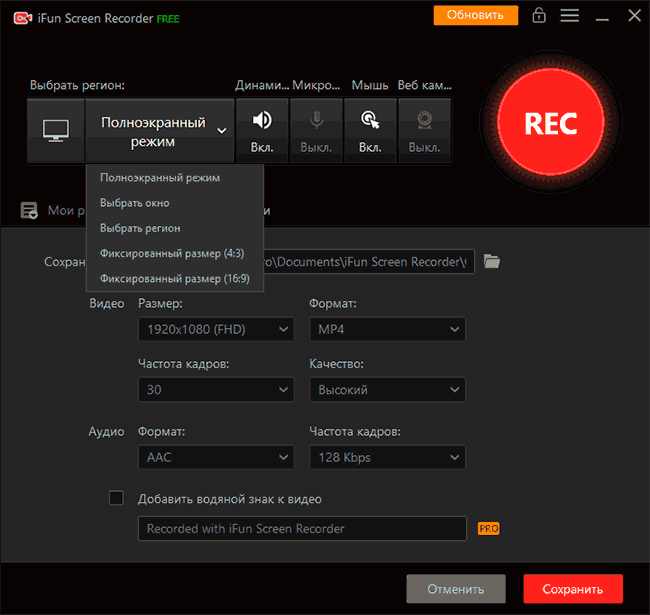Open video format dropdown MP4
This screenshot has height=615, width=650.
(x=387, y=329)
